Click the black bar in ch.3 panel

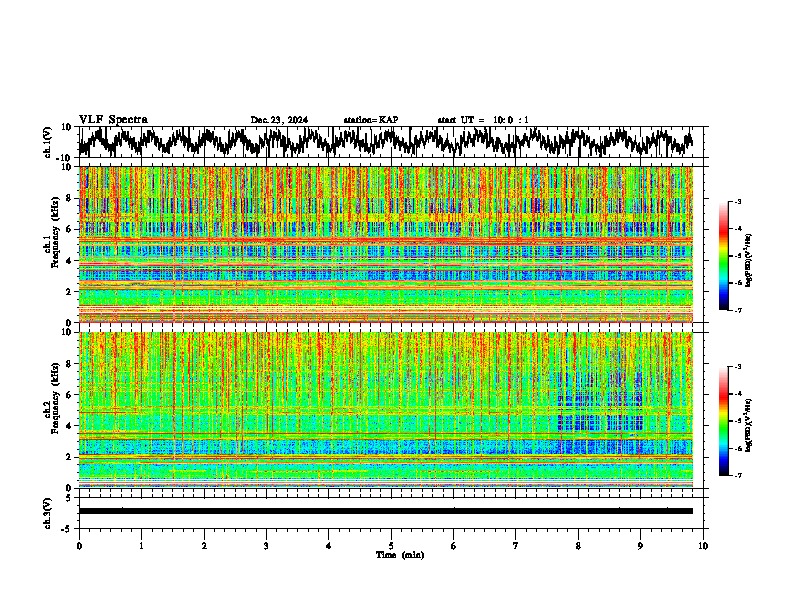[386, 511]
